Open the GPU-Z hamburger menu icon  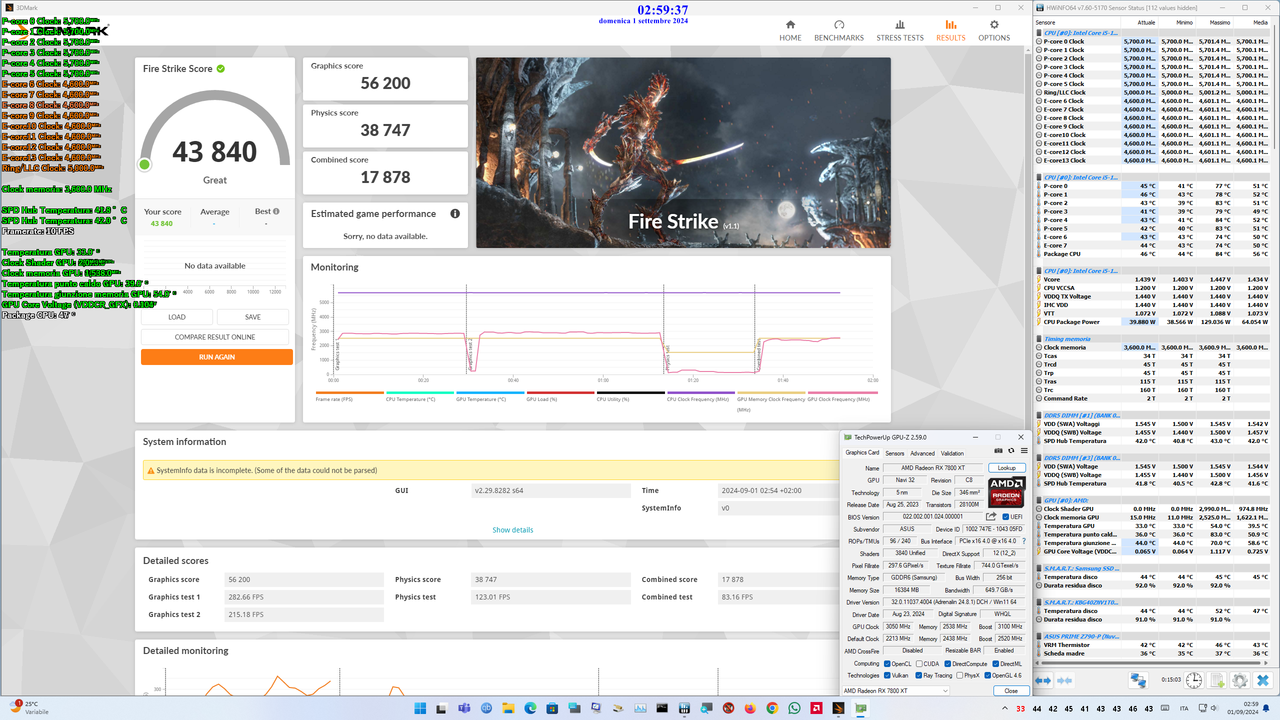click(x=1024, y=450)
